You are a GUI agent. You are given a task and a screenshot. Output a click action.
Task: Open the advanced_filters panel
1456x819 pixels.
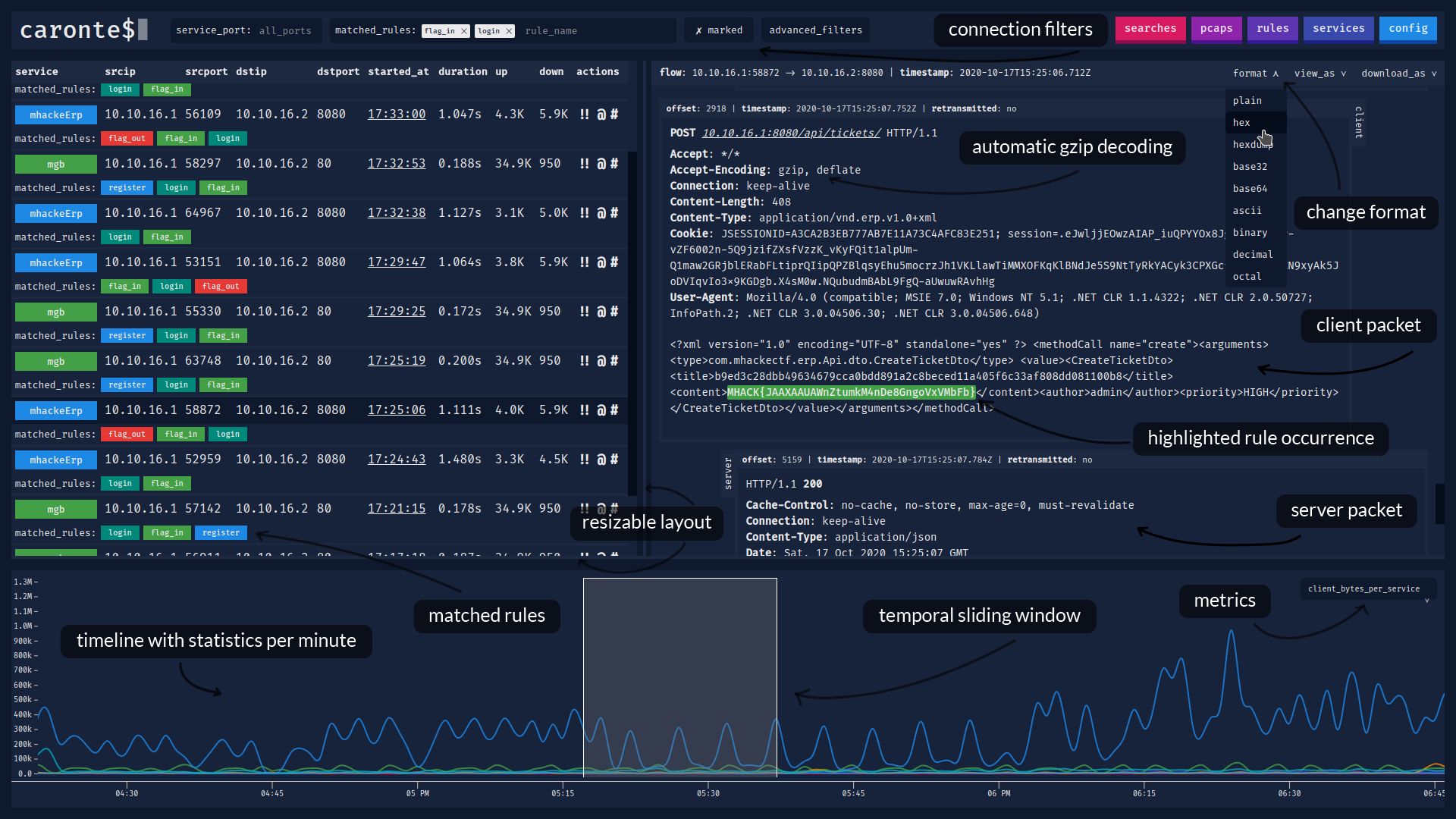coord(815,30)
